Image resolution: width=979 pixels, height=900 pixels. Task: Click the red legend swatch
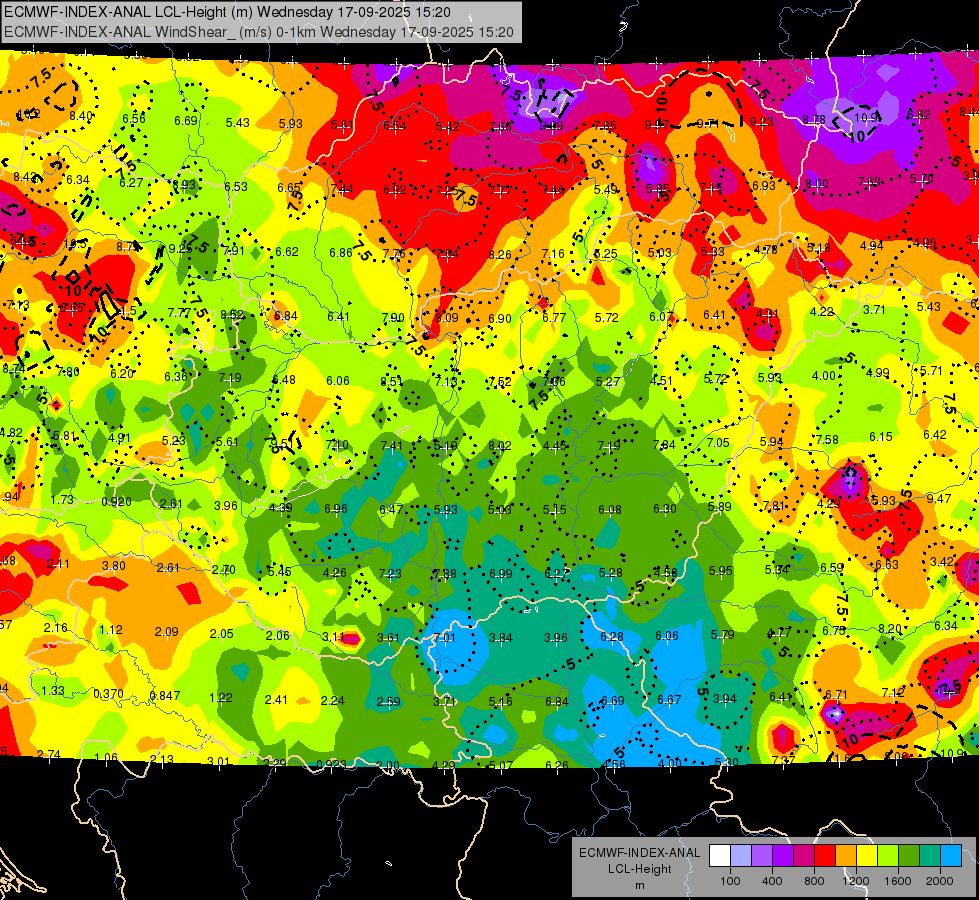tap(825, 856)
